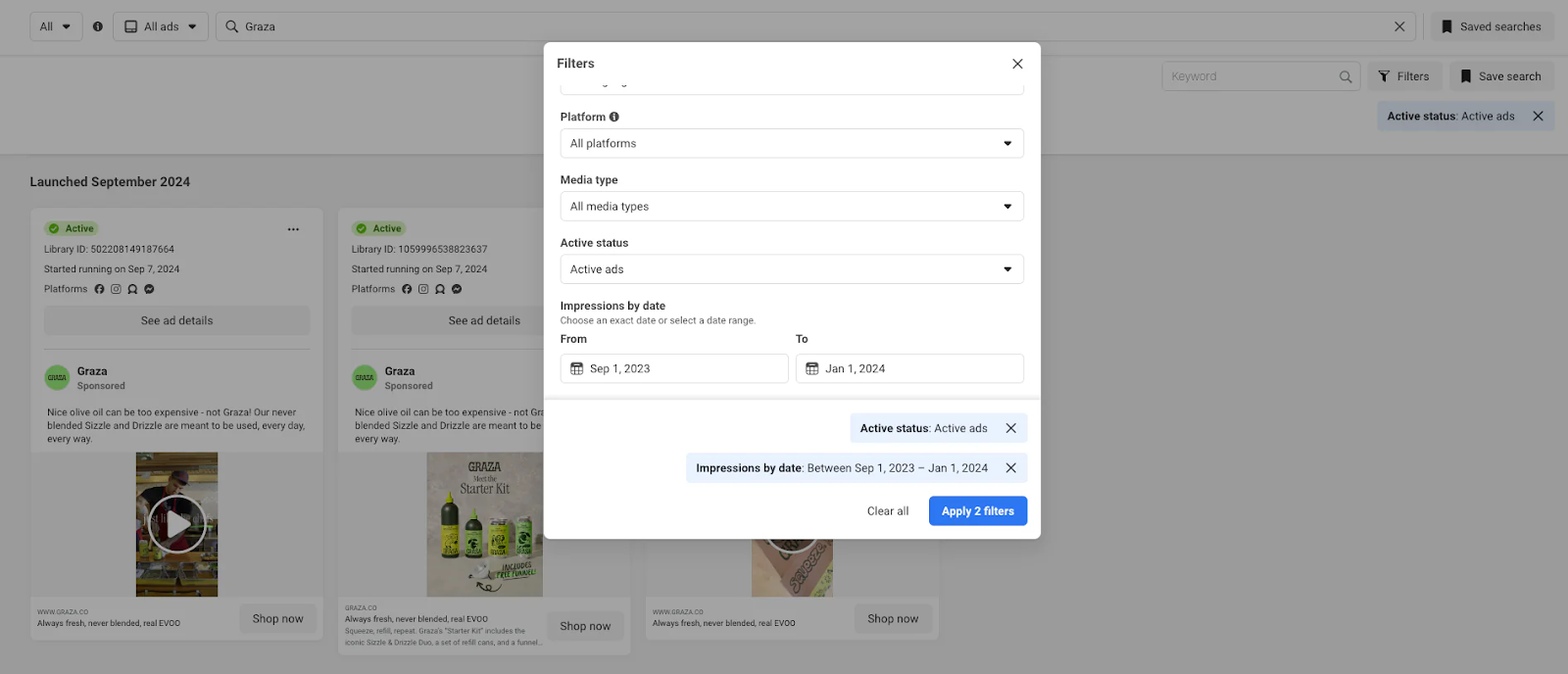Click Clear all filters link
Viewport: 1568px width, 674px height.
point(888,511)
